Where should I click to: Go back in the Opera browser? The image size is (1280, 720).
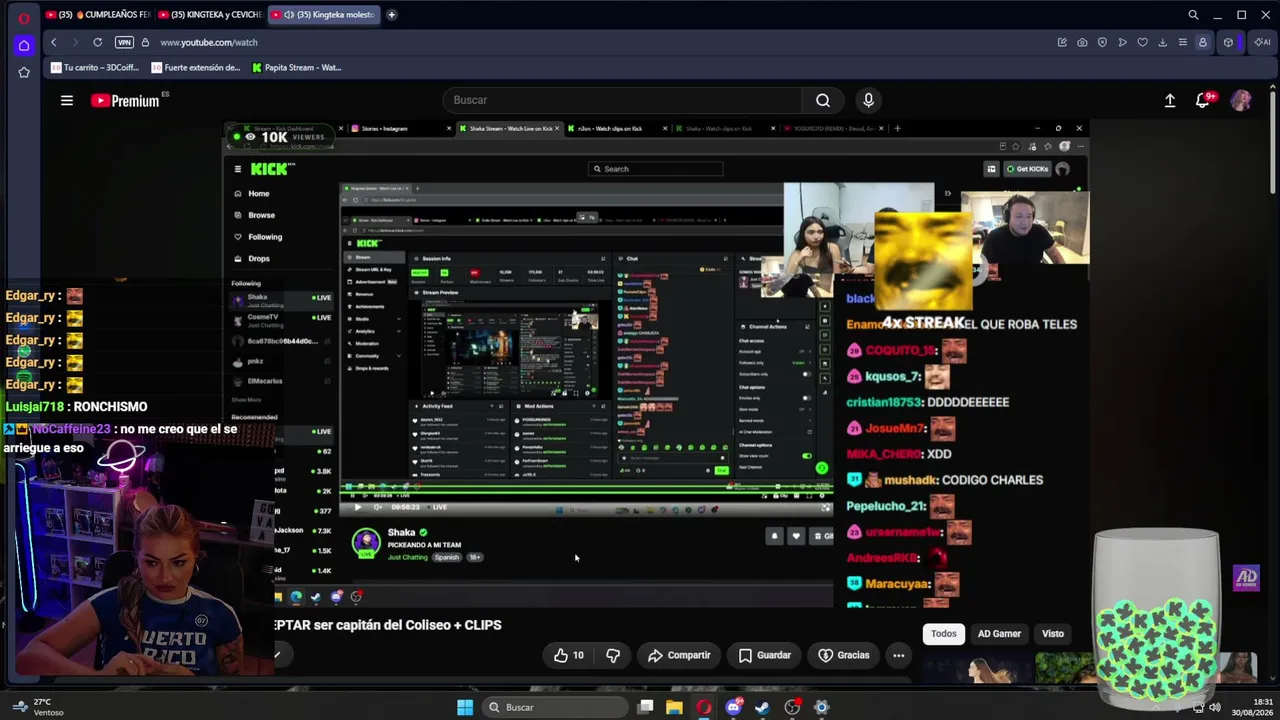(x=54, y=42)
